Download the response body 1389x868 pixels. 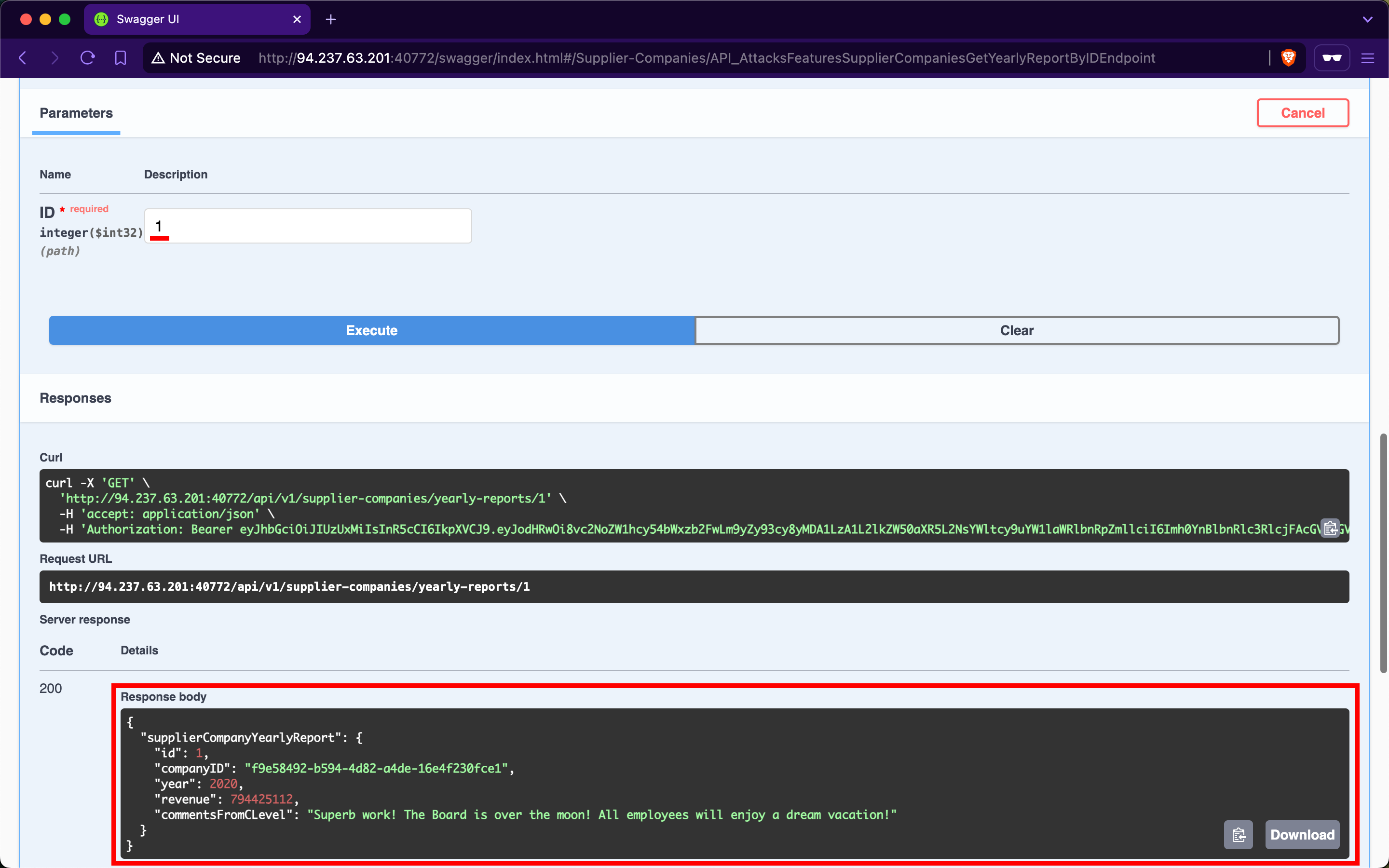(x=1302, y=835)
